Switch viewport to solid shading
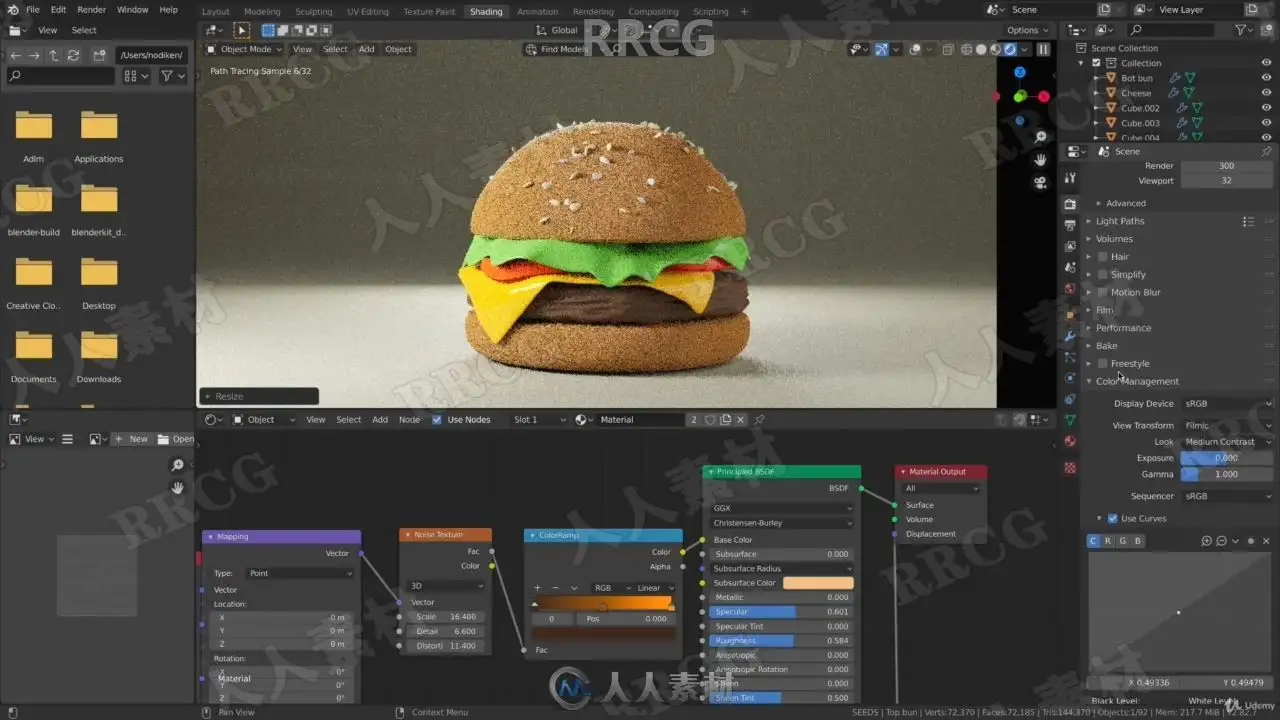Viewport: 1280px width, 720px height. pyautogui.click(x=981, y=49)
